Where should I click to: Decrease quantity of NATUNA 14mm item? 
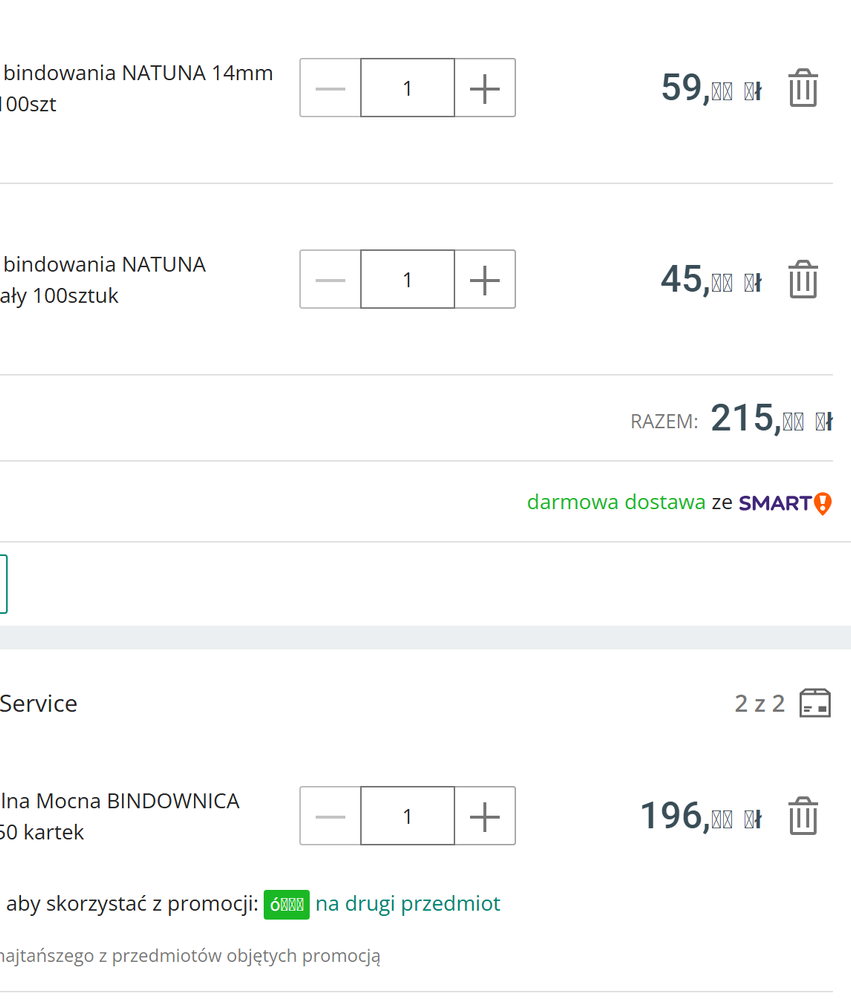pos(330,89)
